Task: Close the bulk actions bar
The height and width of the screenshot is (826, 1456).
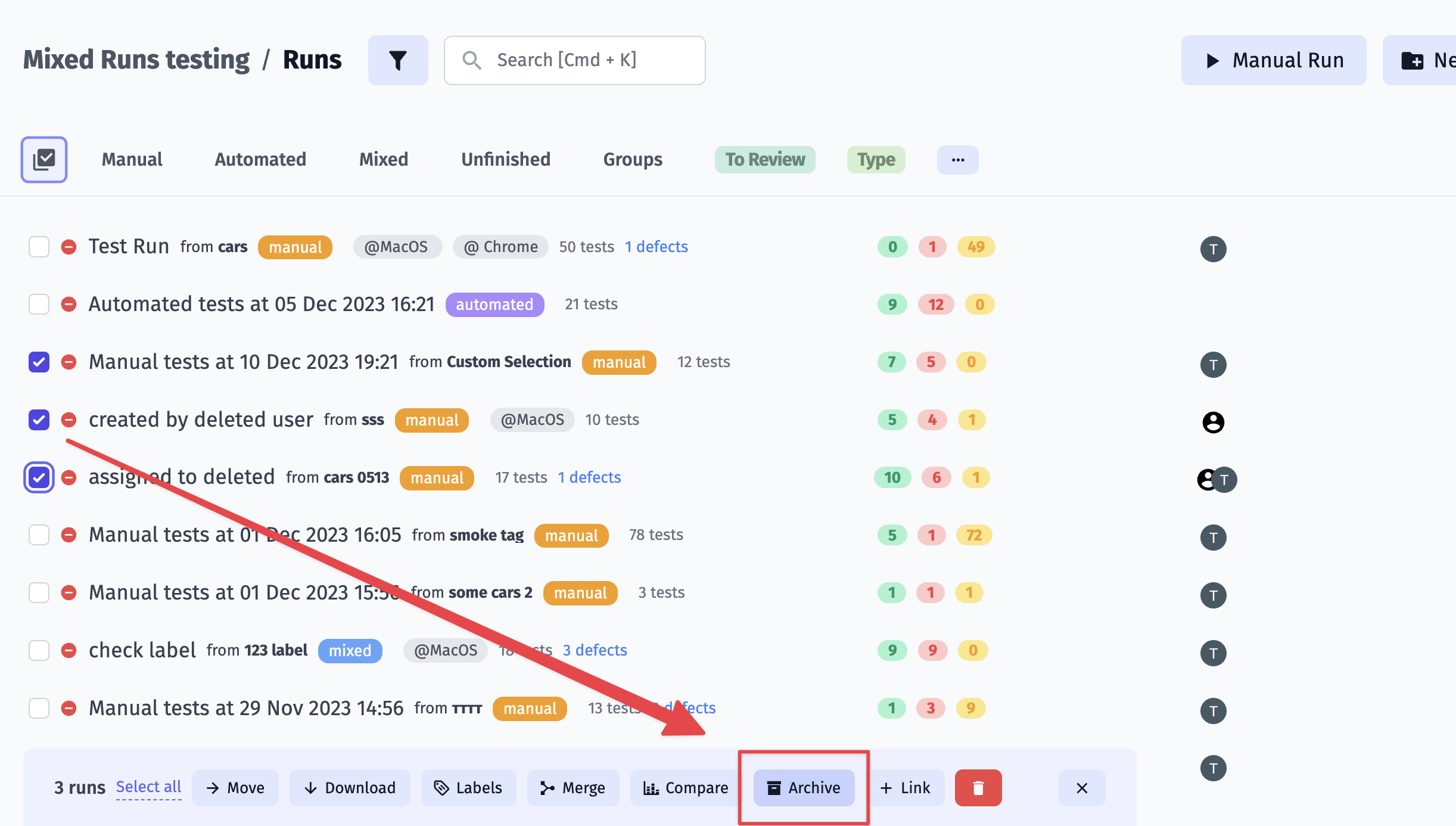Action: 1082,788
